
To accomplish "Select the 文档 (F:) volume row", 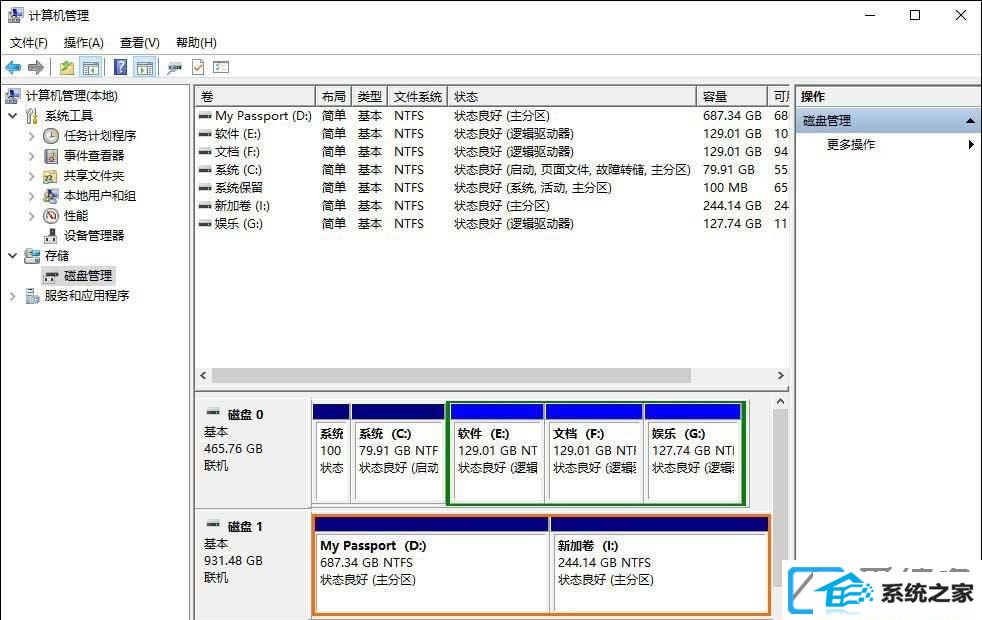I will [x=492, y=152].
